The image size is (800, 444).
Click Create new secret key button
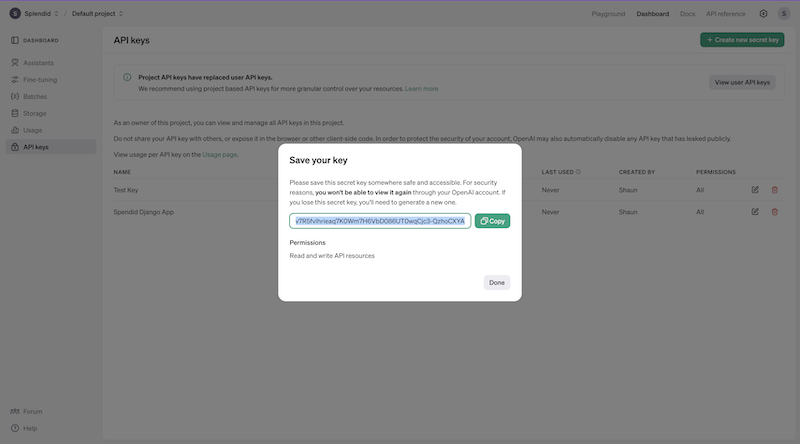click(742, 40)
